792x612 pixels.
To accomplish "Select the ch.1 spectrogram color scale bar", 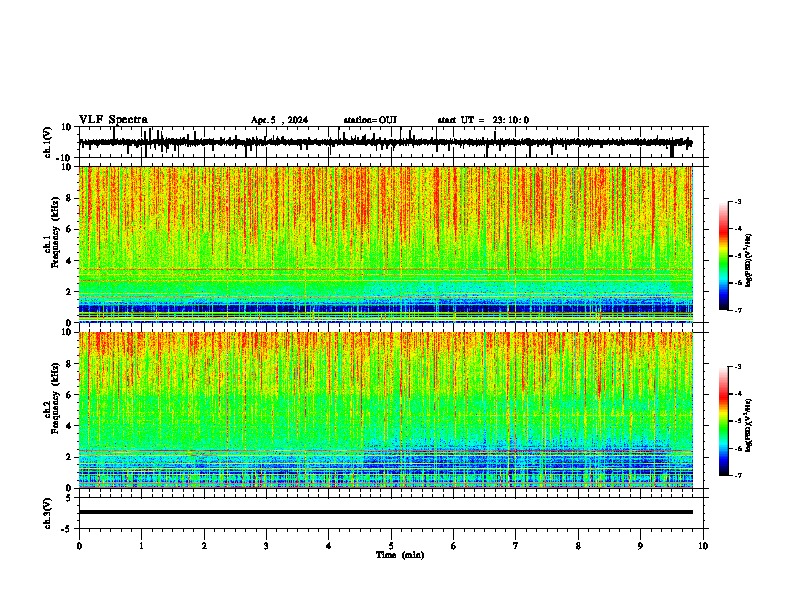I will pos(724,256).
